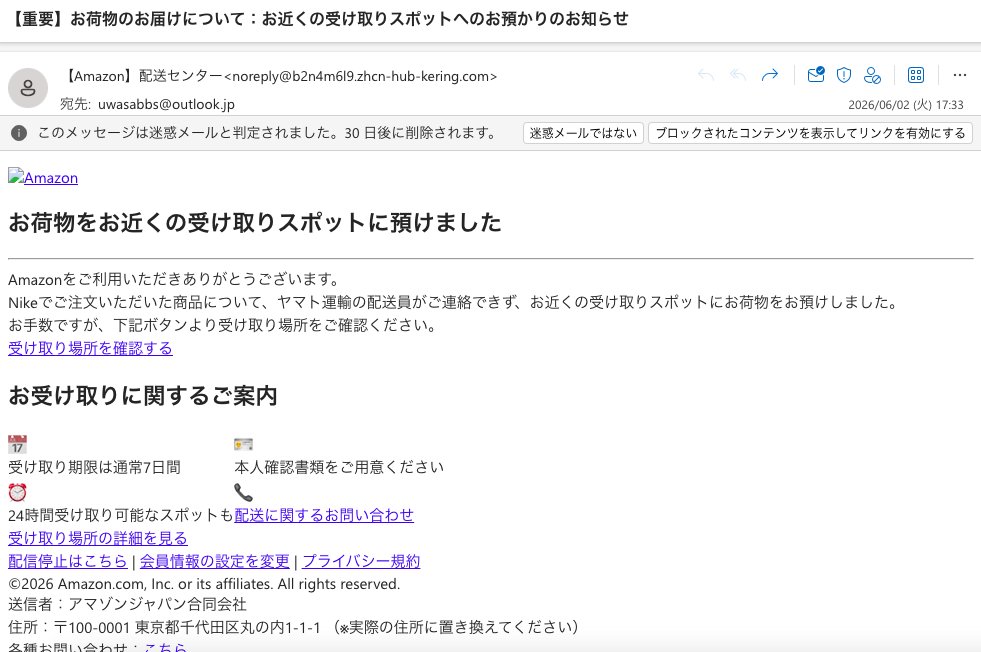Image resolution: width=981 pixels, height=652 pixels.
Task: Click the プライバシー規約 link
Action: pyautogui.click(x=361, y=561)
